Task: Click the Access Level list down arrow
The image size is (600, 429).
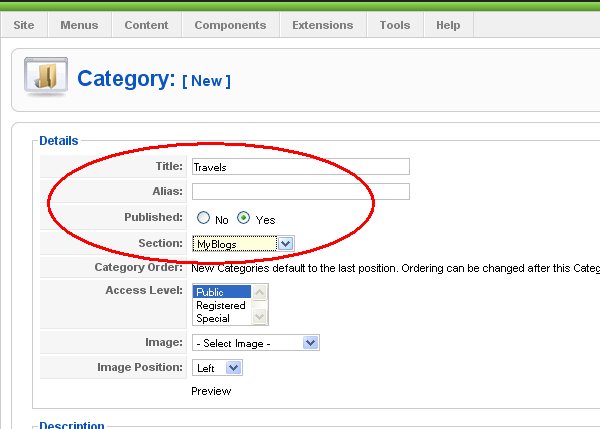Action: [x=259, y=317]
